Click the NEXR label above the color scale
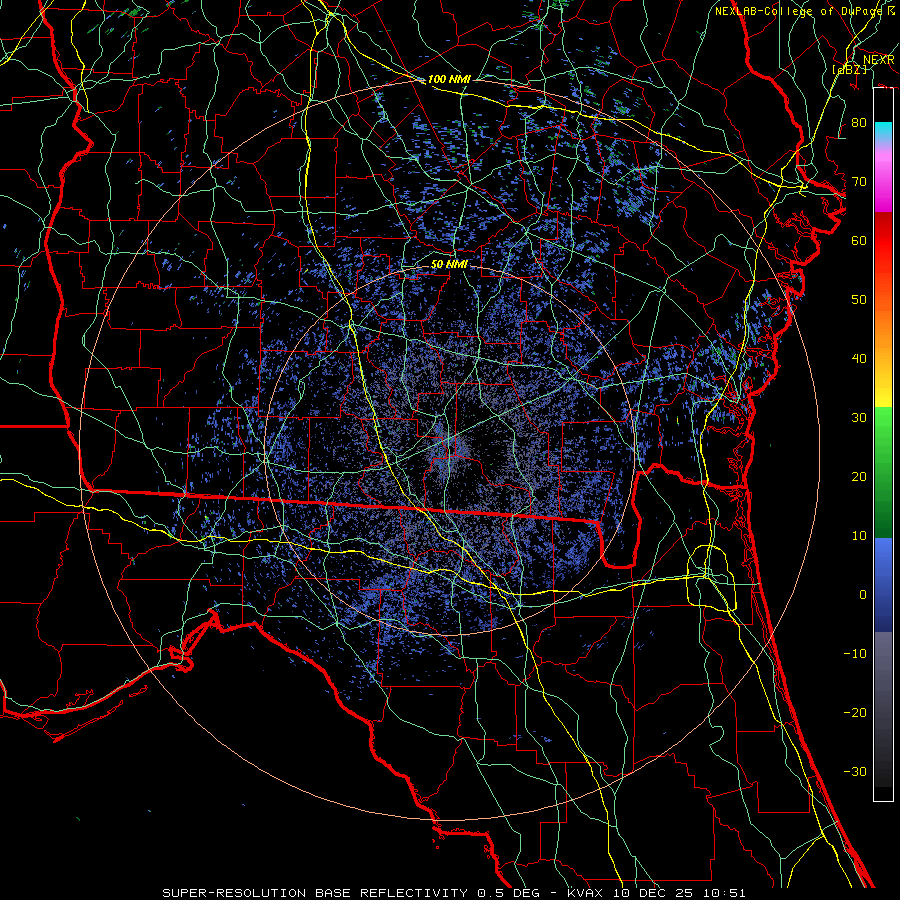The height and width of the screenshot is (900, 900). (x=879, y=60)
